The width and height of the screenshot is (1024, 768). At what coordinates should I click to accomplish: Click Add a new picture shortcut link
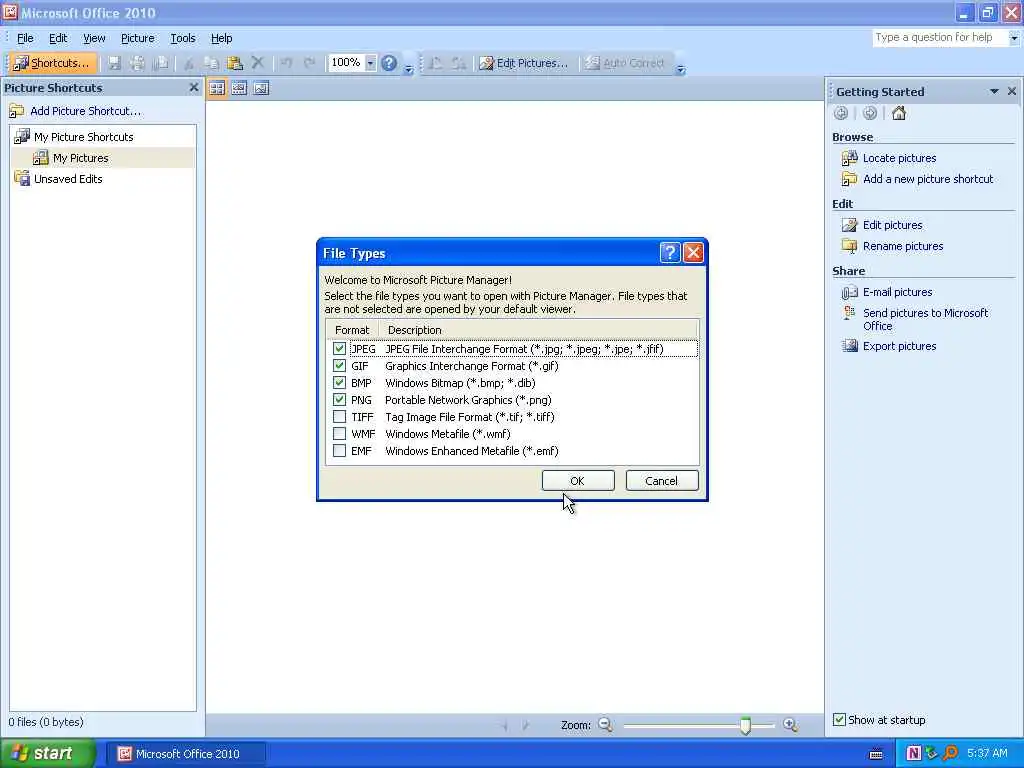[928, 179]
